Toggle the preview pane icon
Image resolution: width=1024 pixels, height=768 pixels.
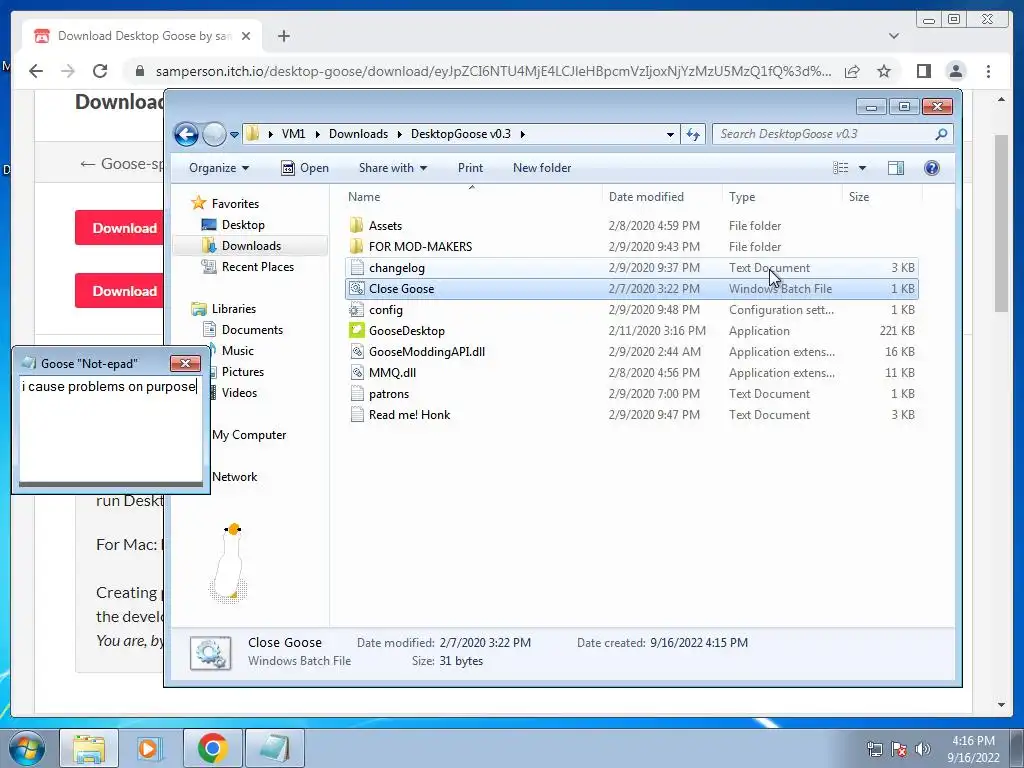pos(896,168)
